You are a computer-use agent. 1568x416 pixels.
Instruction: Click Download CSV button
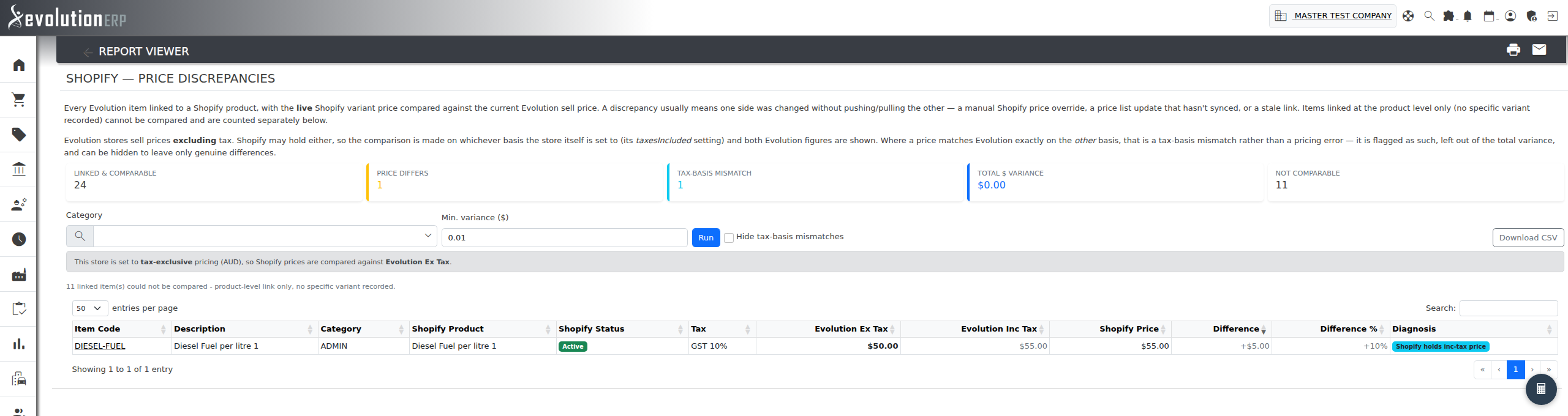point(1528,237)
